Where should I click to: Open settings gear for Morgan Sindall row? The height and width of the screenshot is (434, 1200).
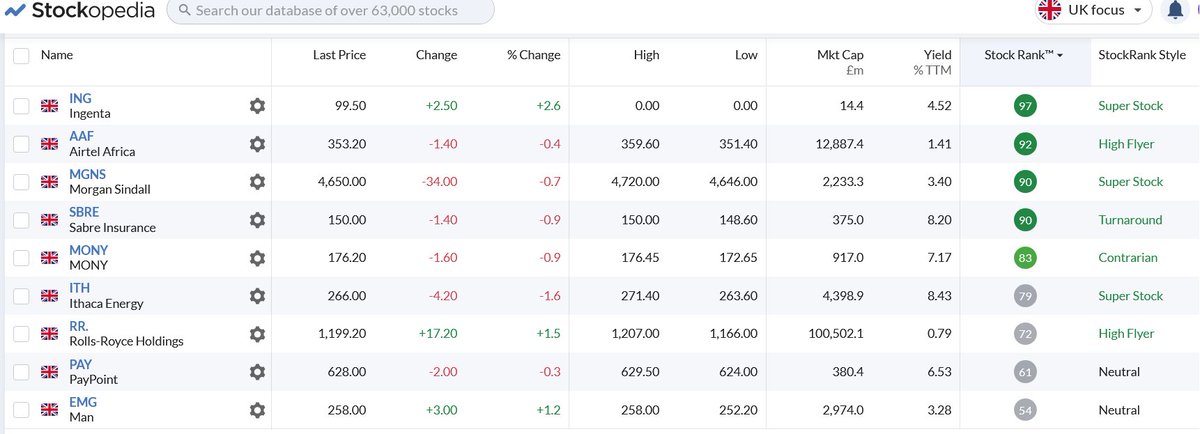(x=257, y=182)
